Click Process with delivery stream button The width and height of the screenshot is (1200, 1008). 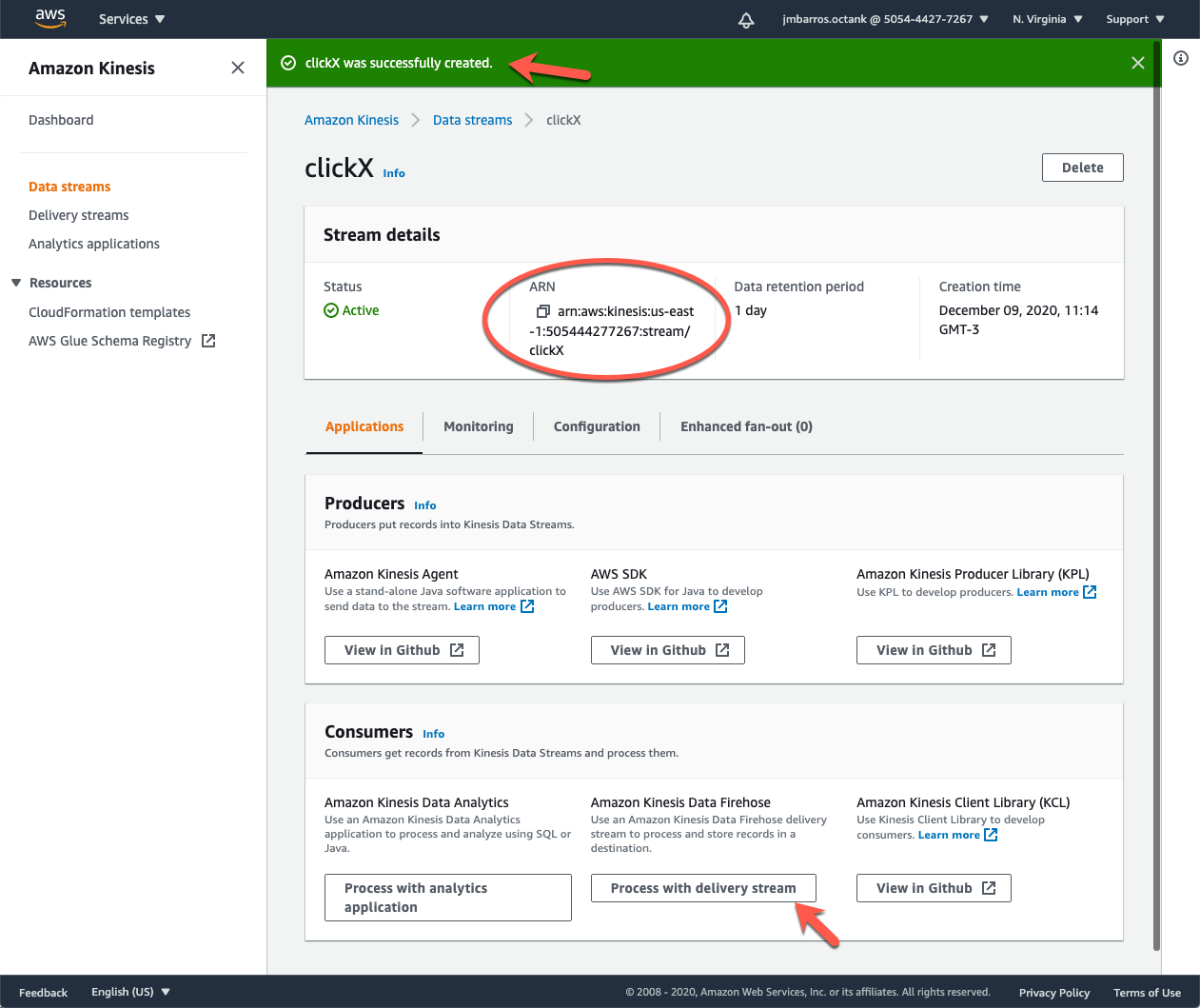pos(703,888)
